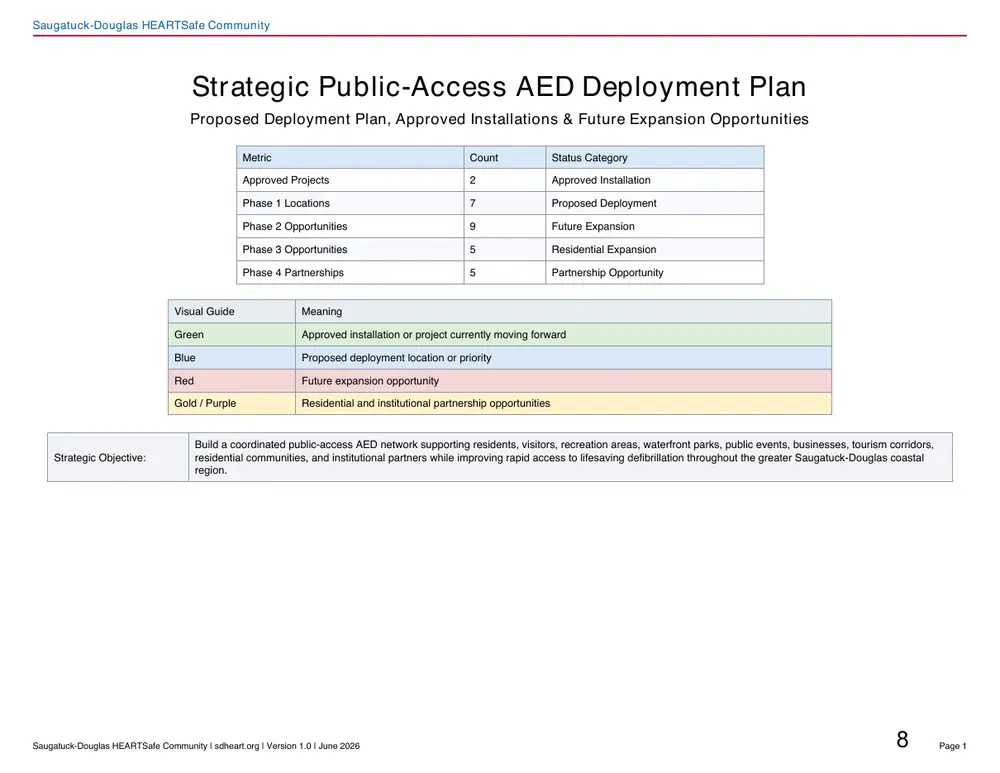Click the "Approved Installation" status cell
The width and height of the screenshot is (1000, 773).
point(654,180)
